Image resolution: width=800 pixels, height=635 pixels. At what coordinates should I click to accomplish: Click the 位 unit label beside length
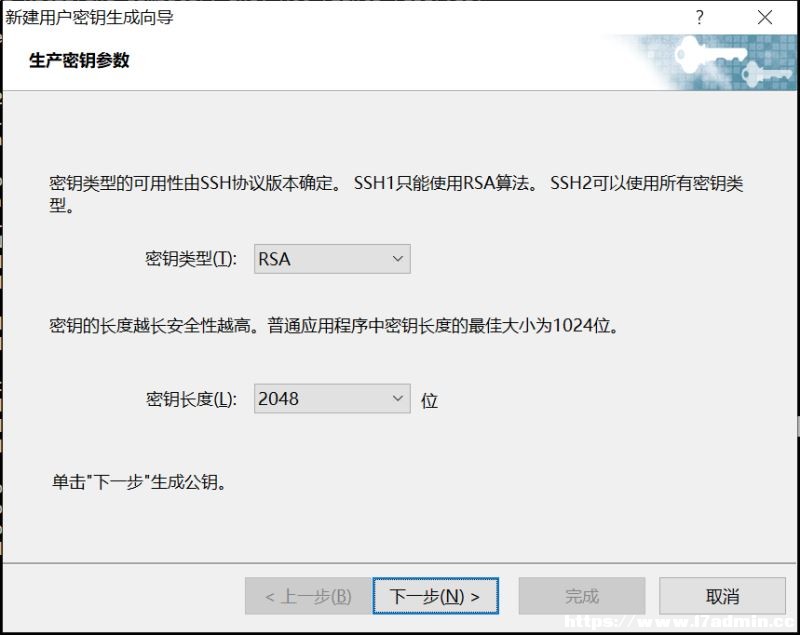pos(429,401)
